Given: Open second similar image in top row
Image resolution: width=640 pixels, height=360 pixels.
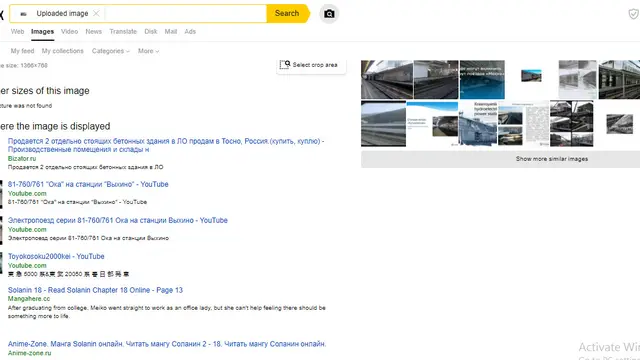Looking at the screenshot, I should point(436,80).
